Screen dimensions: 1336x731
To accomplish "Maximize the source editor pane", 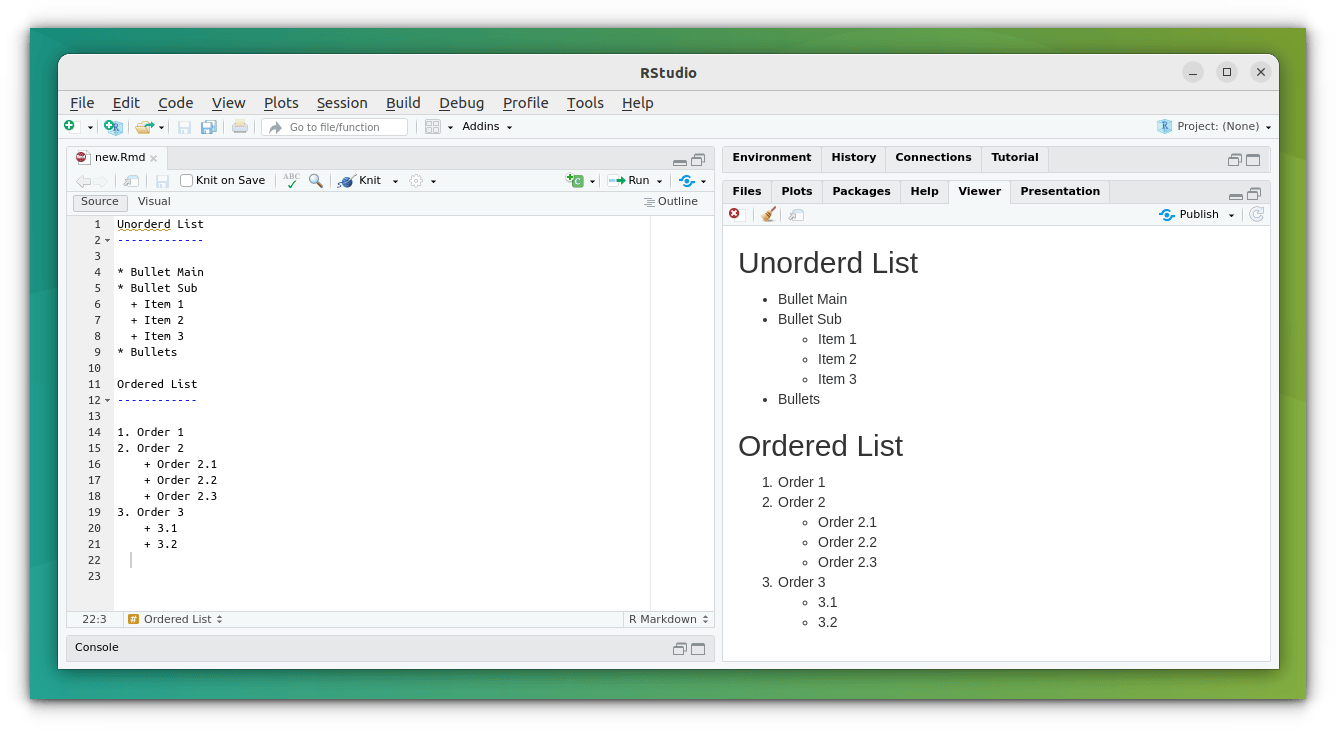I will point(698,160).
